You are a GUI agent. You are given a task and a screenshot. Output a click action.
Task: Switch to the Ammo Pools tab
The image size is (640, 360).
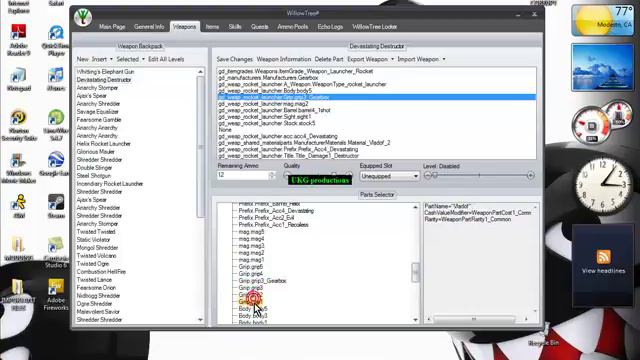(293, 27)
